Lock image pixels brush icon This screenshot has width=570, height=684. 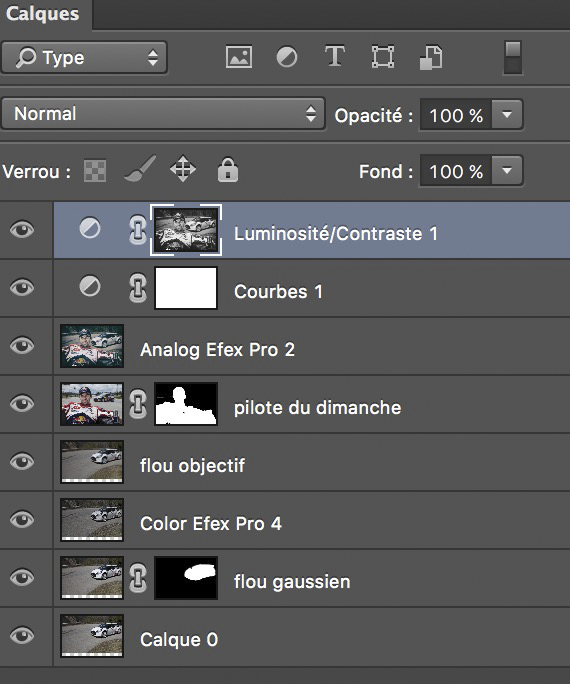pyautogui.click(x=140, y=168)
